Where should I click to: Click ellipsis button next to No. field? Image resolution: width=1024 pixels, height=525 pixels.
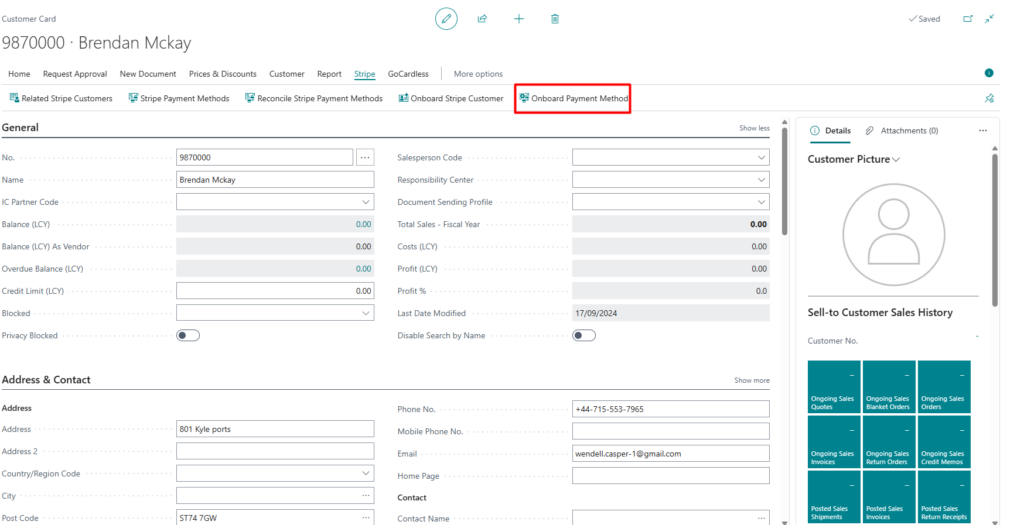364,157
